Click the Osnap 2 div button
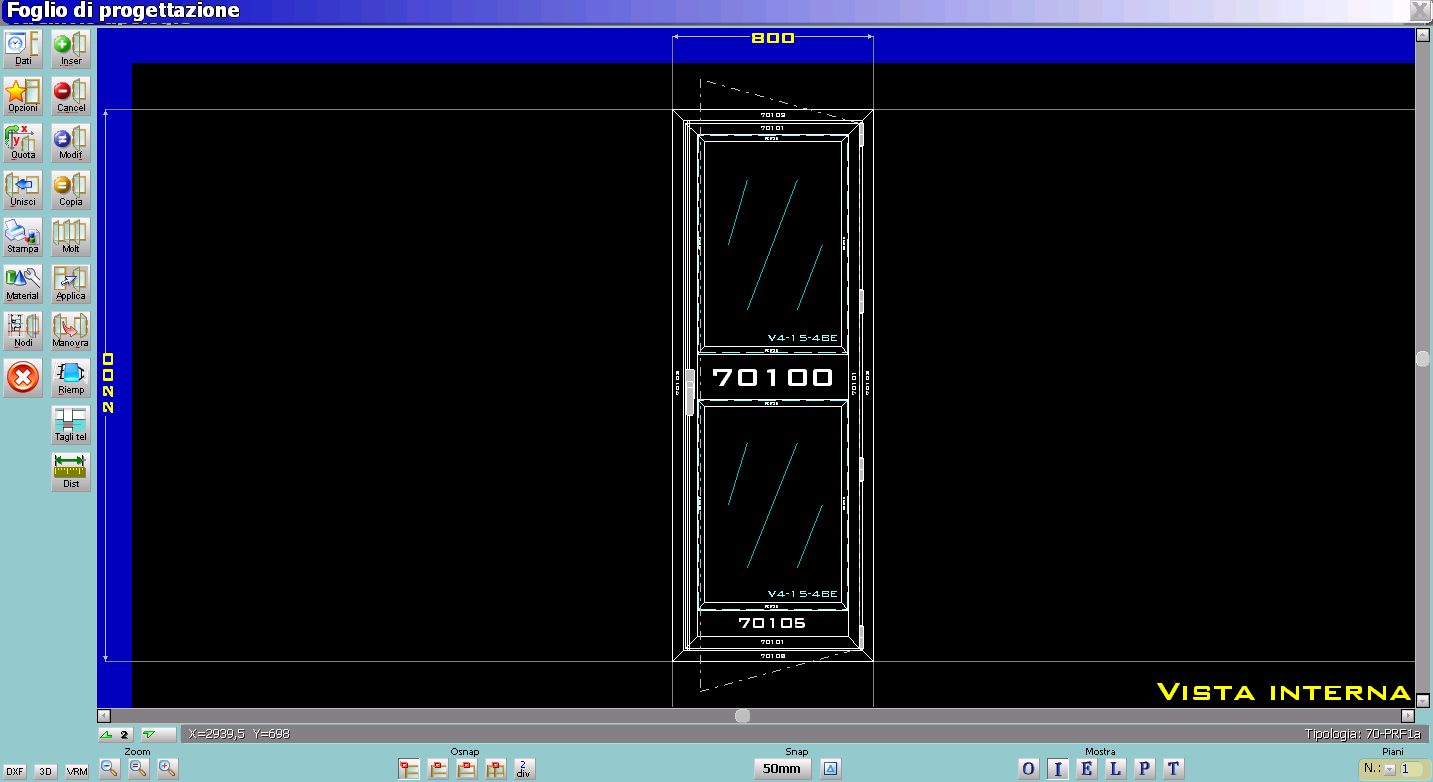This screenshot has width=1433, height=782. pos(523,769)
